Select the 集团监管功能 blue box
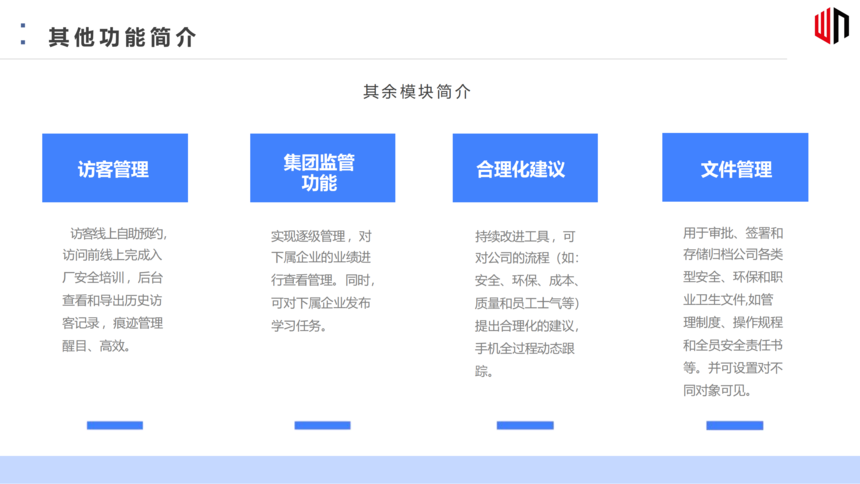The width and height of the screenshot is (860, 484). click(322, 168)
